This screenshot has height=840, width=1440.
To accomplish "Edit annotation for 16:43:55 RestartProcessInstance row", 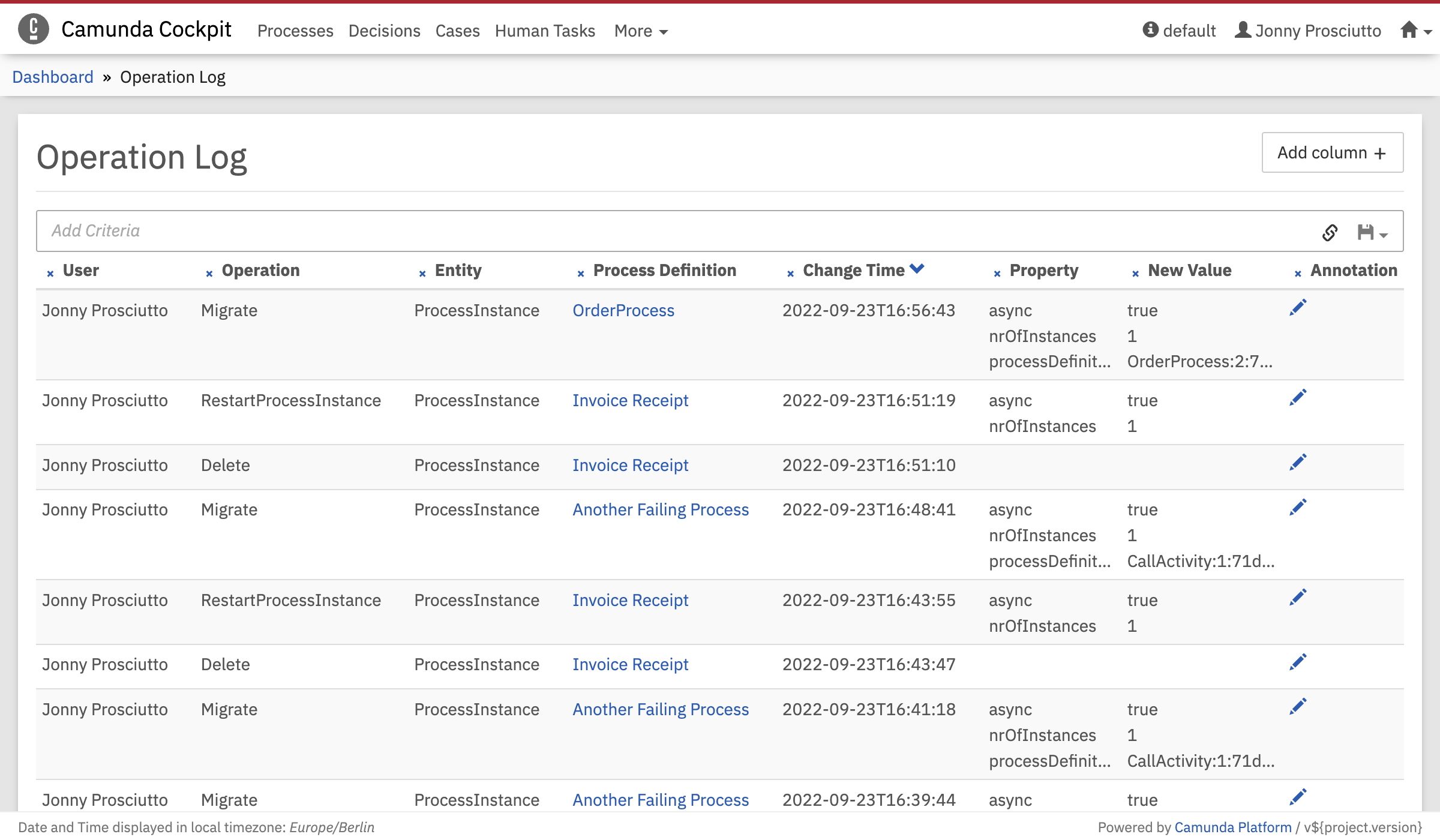I will tap(1298, 597).
